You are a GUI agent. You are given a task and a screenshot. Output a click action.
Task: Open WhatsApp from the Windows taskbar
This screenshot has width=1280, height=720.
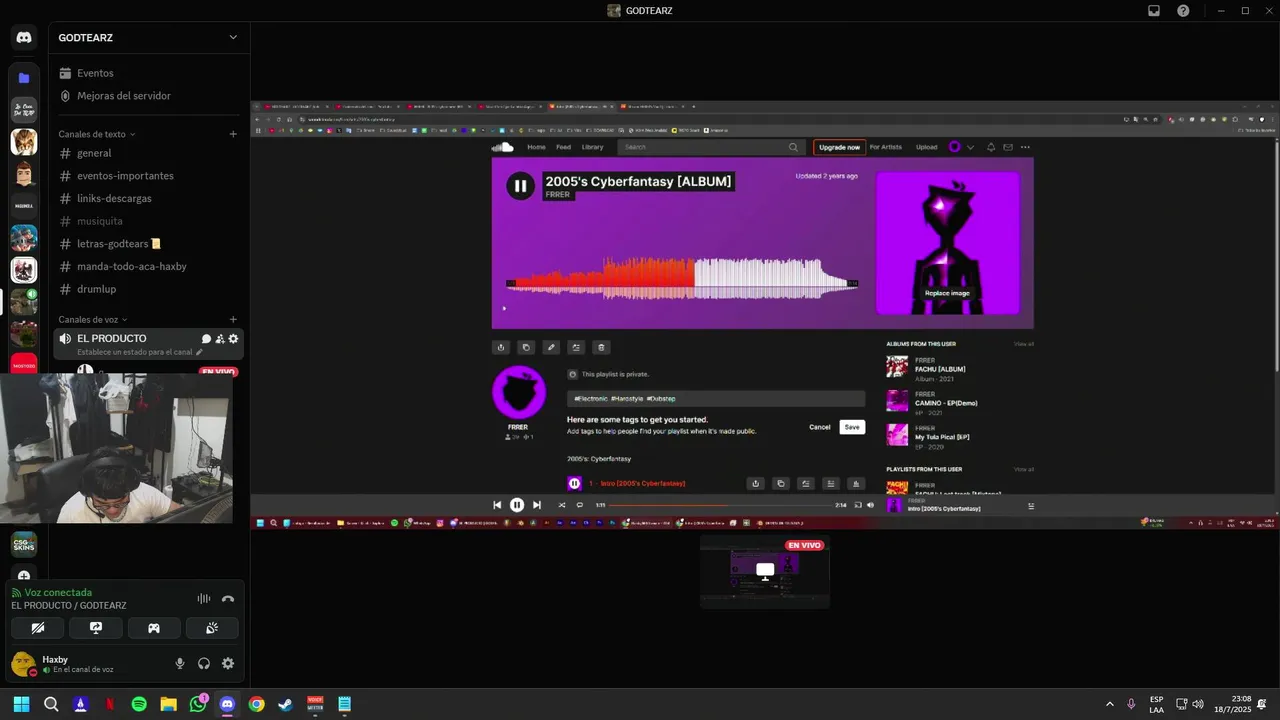[x=198, y=704]
